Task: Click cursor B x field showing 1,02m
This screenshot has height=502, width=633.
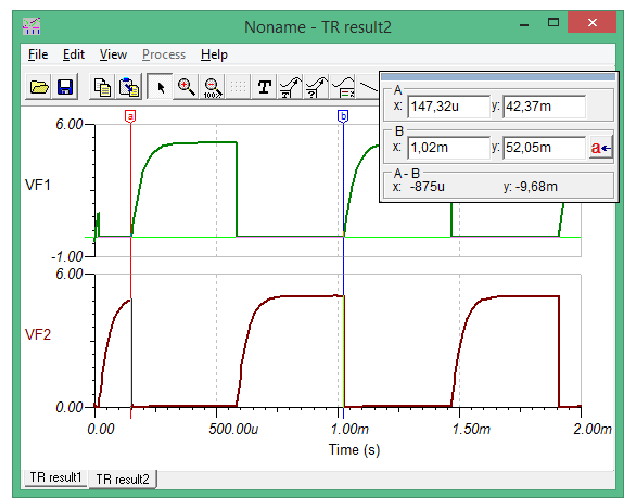Action: (449, 148)
